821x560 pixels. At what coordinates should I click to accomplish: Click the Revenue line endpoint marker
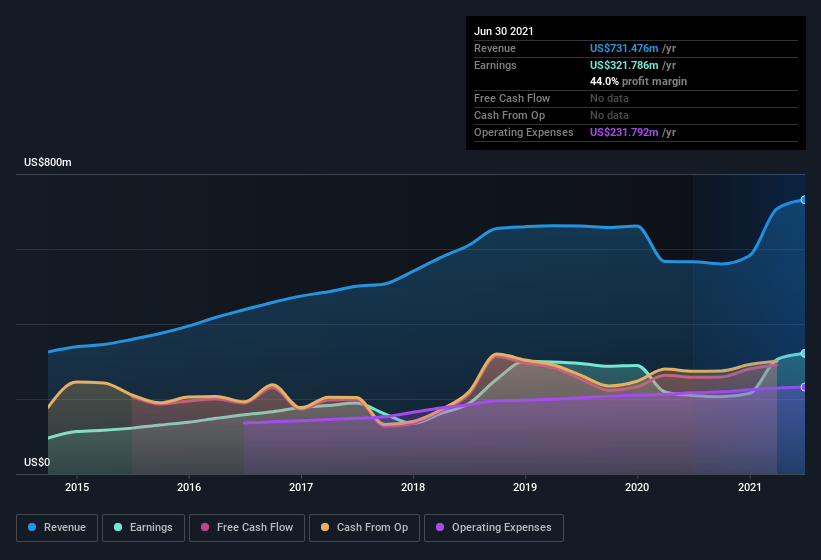click(x=804, y=200)
